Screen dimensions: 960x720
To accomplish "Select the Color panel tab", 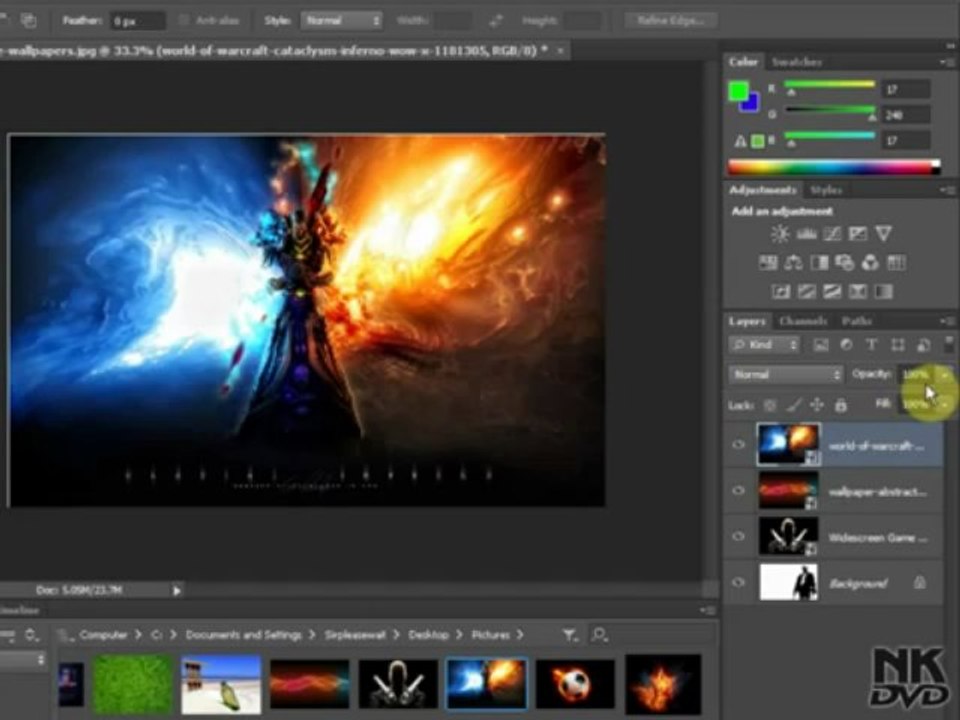I will click(x=743, y=62).
